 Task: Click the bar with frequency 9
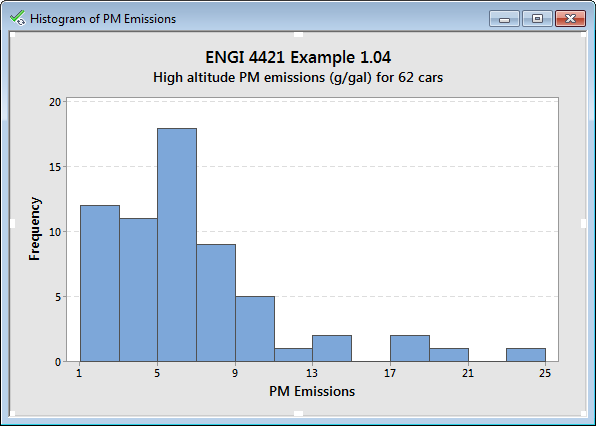(x=216, y=303)
